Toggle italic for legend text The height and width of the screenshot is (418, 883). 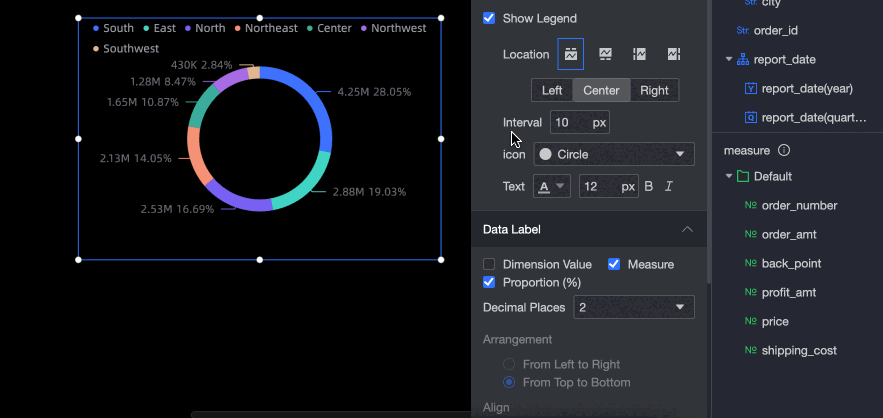click(668, 186)
